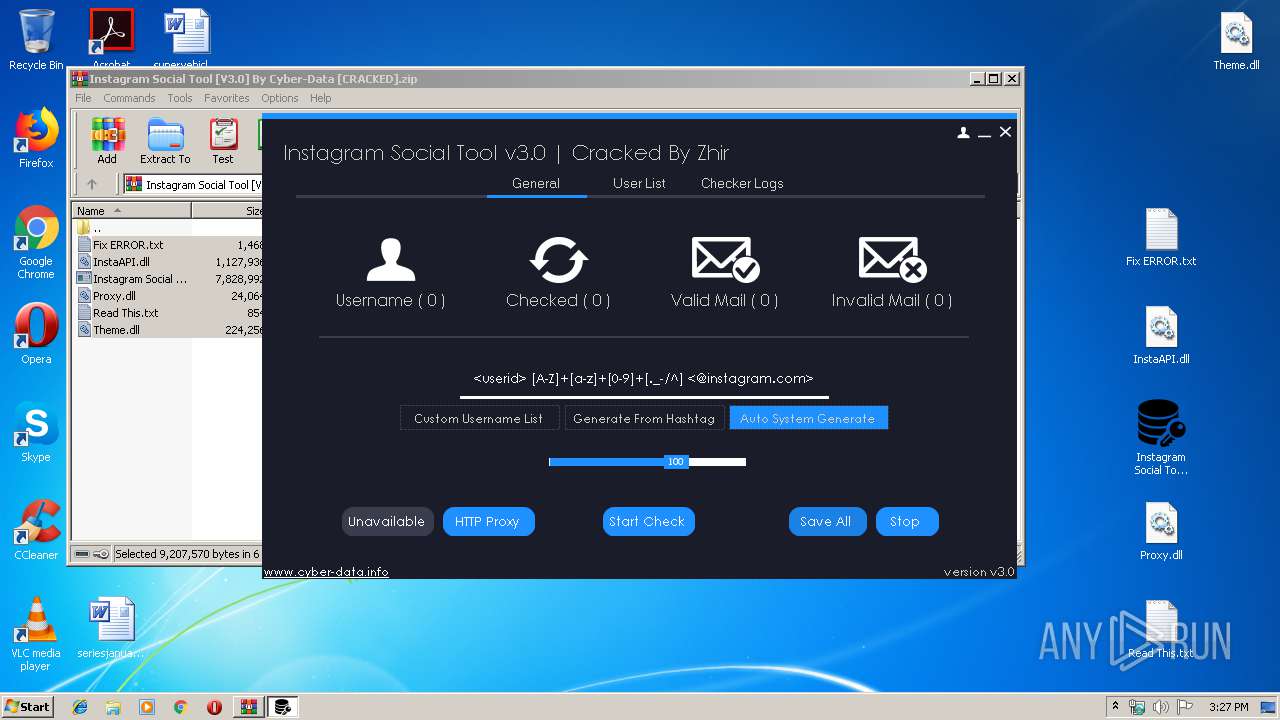Select Fix ERROR.txt desktop file icon
Screen dimensions: 1280x720
coord(1161,238)
